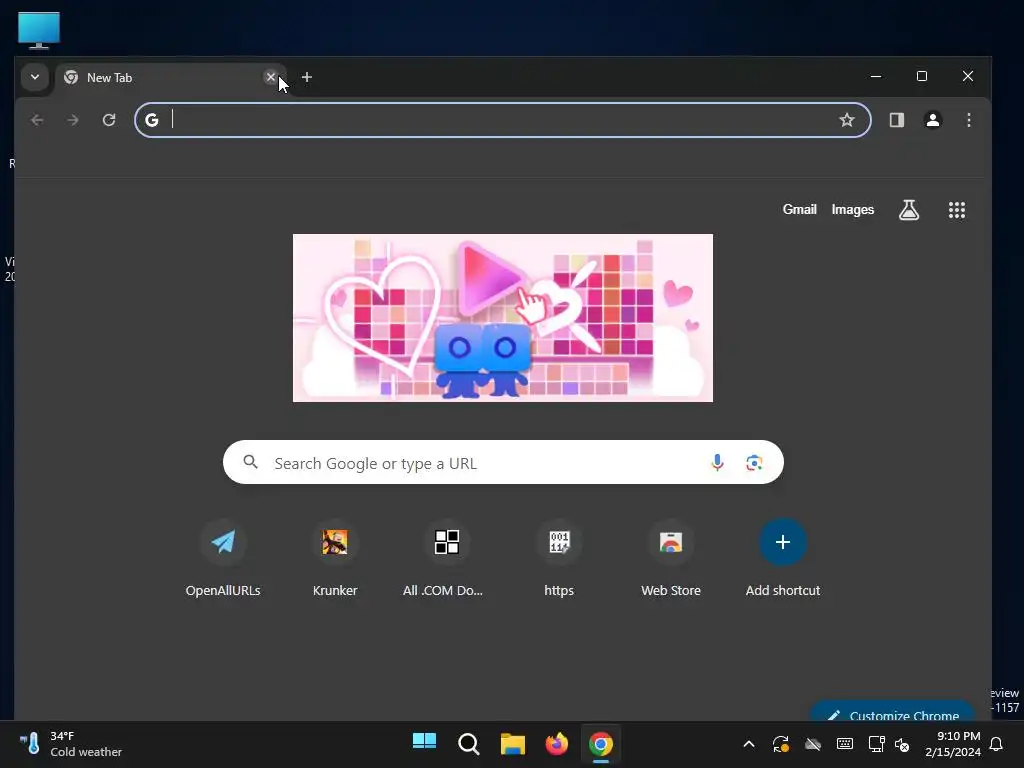This screenshot has height=768, width=1024.
Task: Click the Customize Chrome button
Action: tap(892, 712)
